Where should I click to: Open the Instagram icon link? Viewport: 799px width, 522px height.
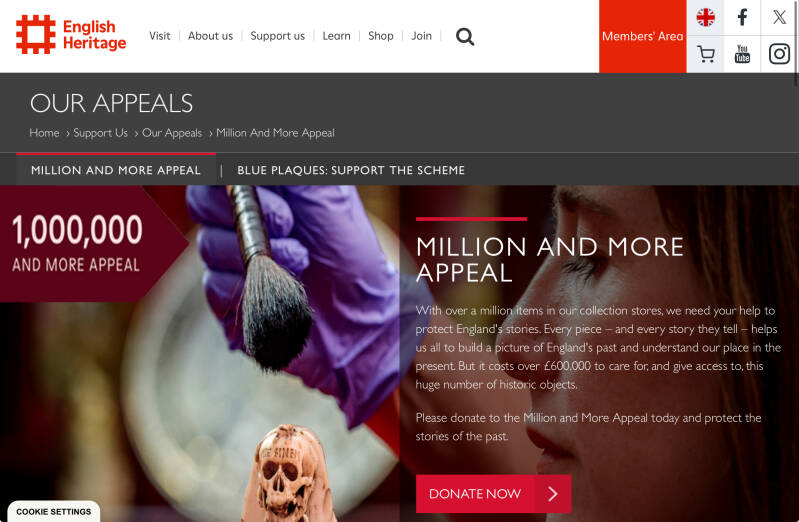click(x=779, y=54)
